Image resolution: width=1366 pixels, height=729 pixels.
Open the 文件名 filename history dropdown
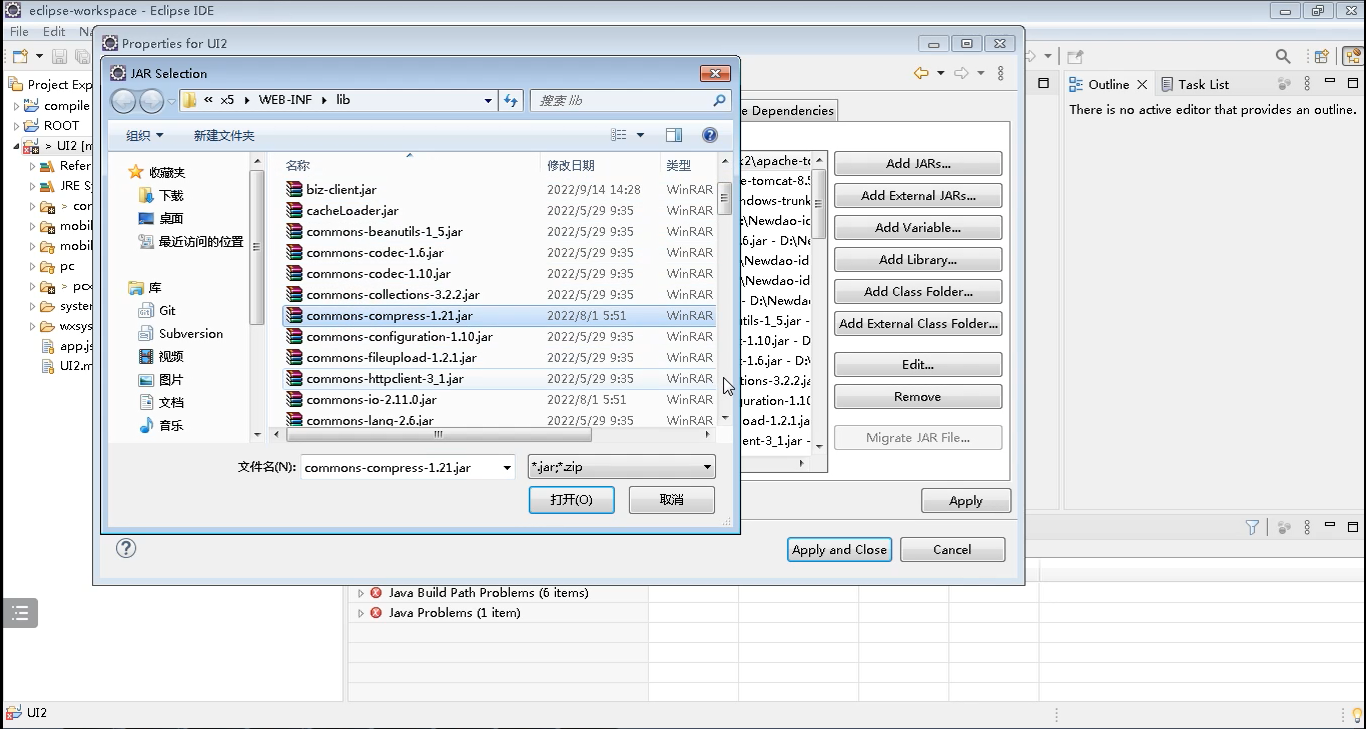pos(505,467)
